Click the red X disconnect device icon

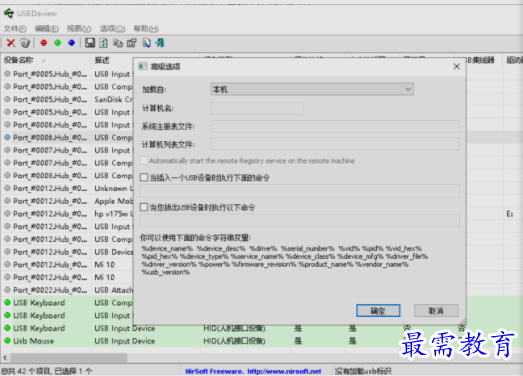[11, 43]
